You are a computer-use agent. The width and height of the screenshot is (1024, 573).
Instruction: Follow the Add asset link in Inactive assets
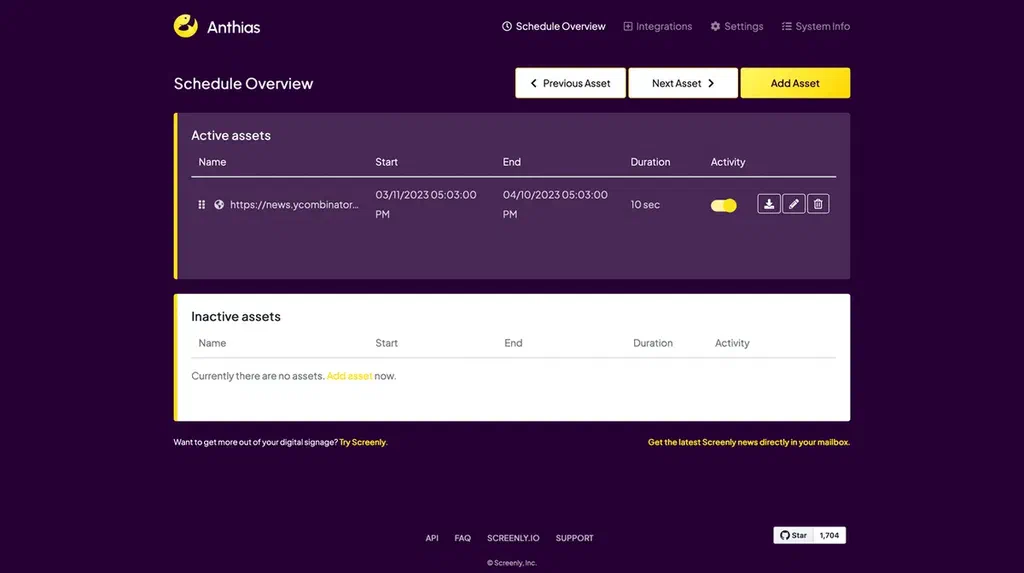(349, 376)
